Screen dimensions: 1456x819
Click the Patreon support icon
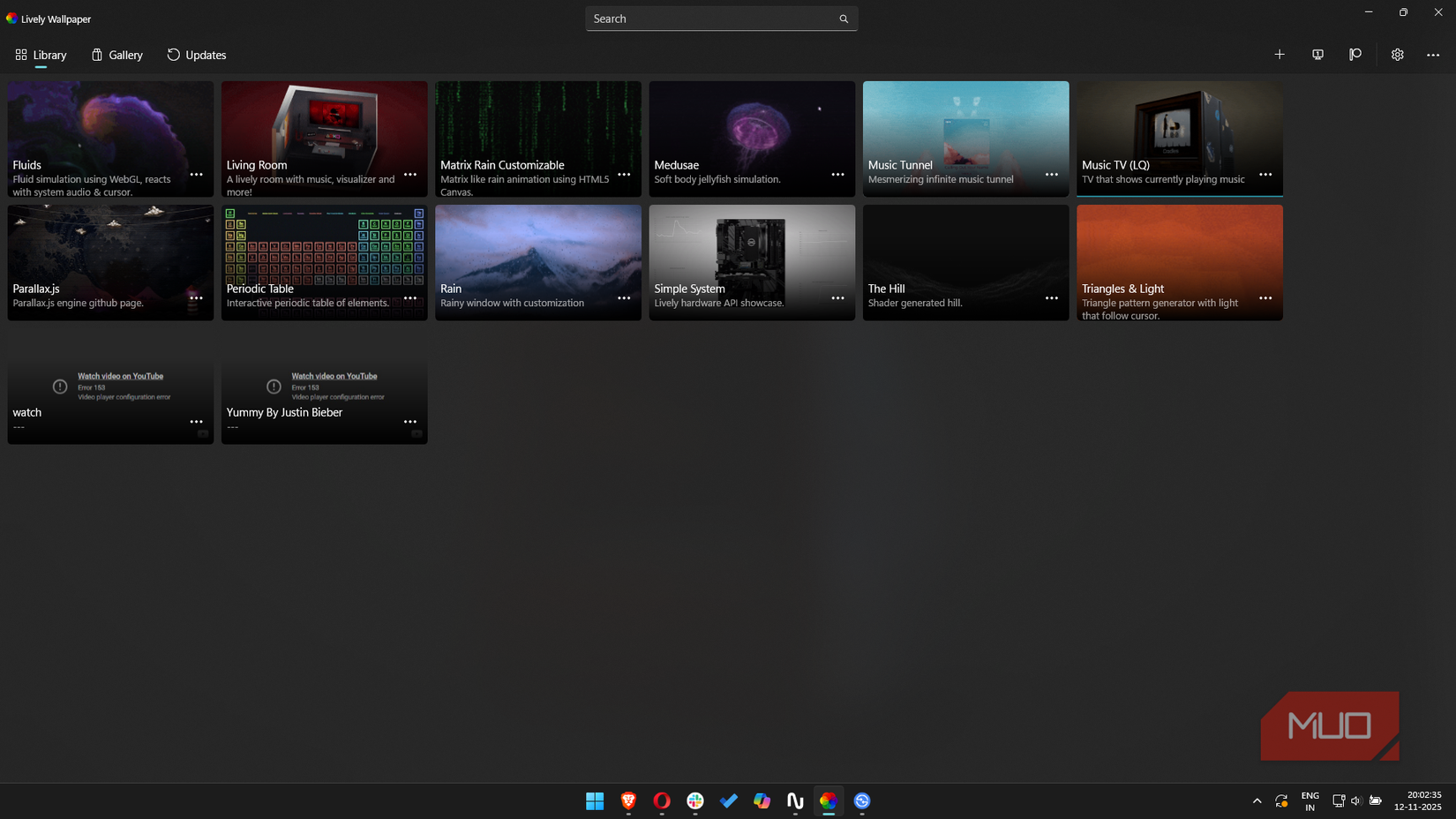click(x=1355, y=54)
